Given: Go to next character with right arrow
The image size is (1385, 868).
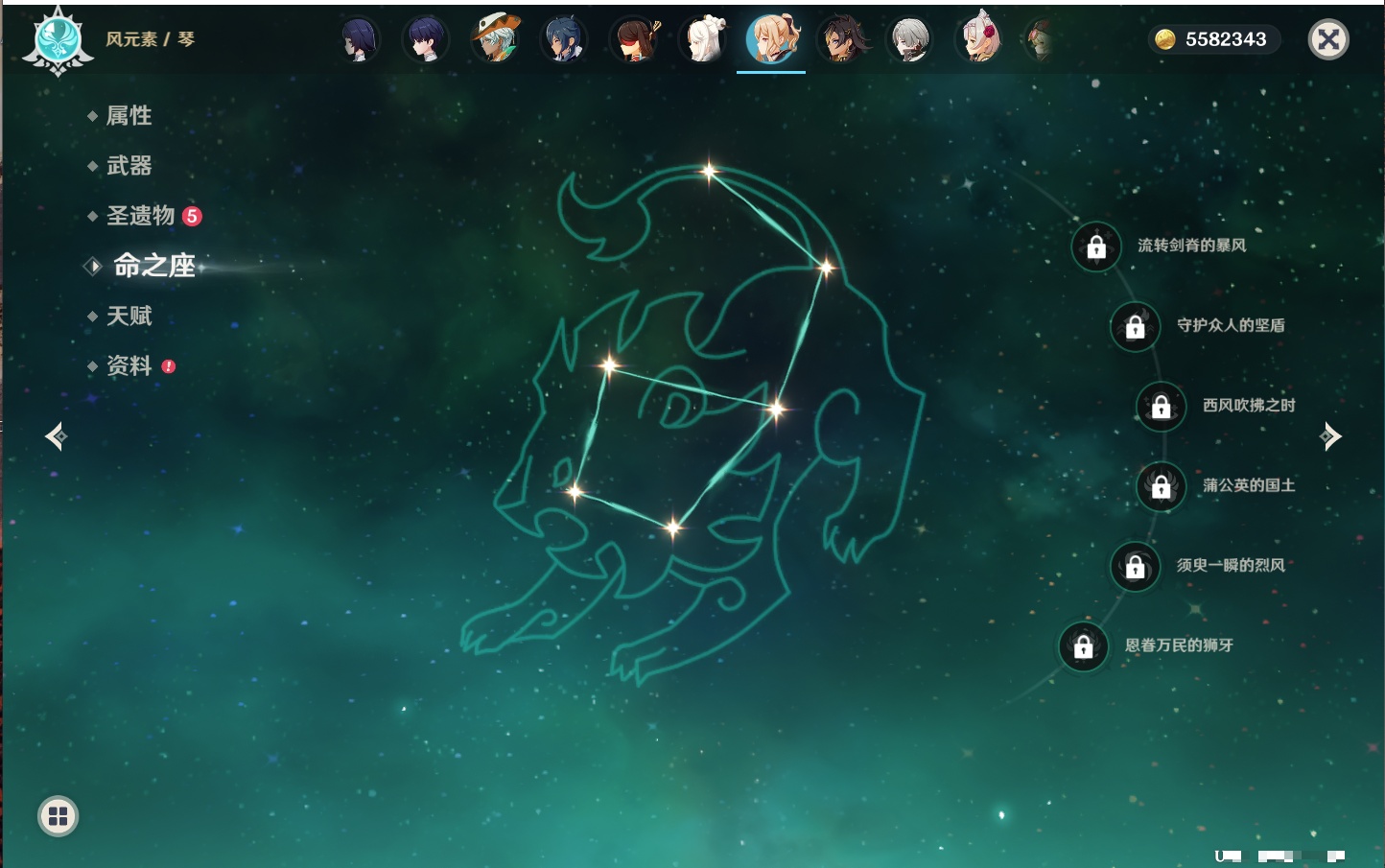Looking at the screenshot, I should [x=1330, y=436].
